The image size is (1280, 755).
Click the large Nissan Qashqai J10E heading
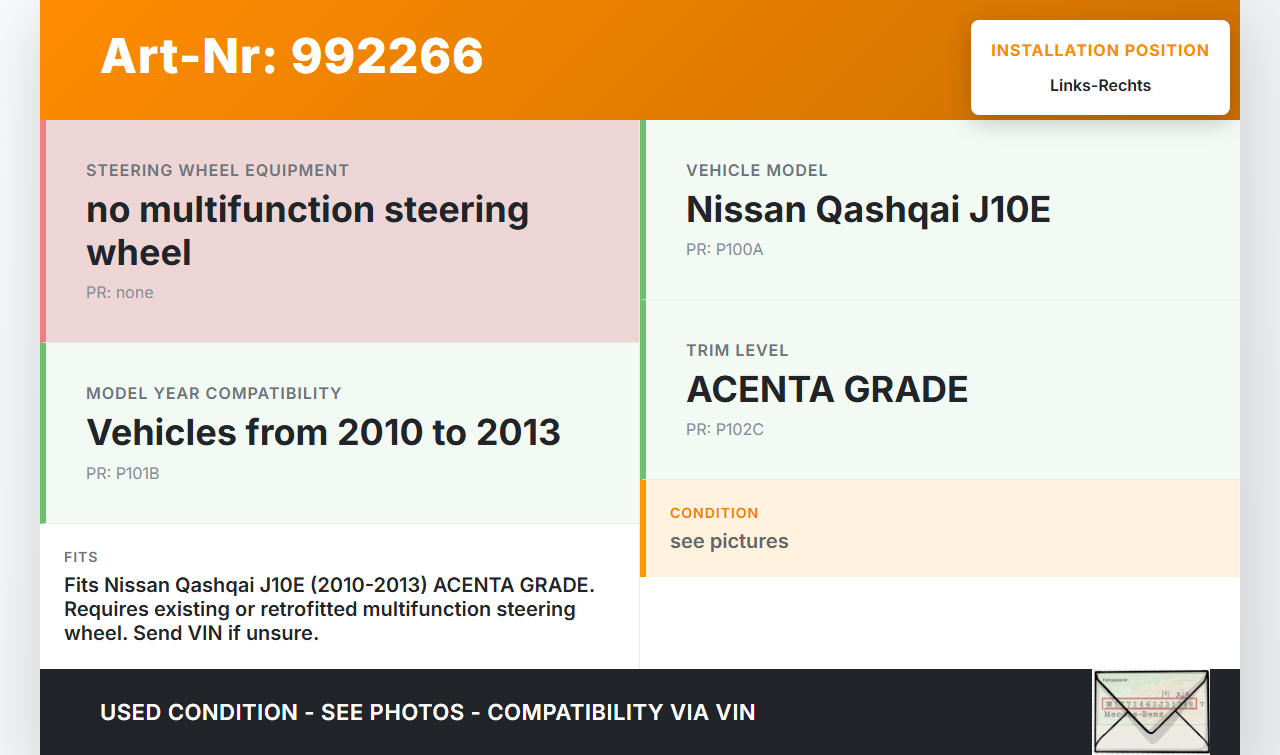(868, 209)
